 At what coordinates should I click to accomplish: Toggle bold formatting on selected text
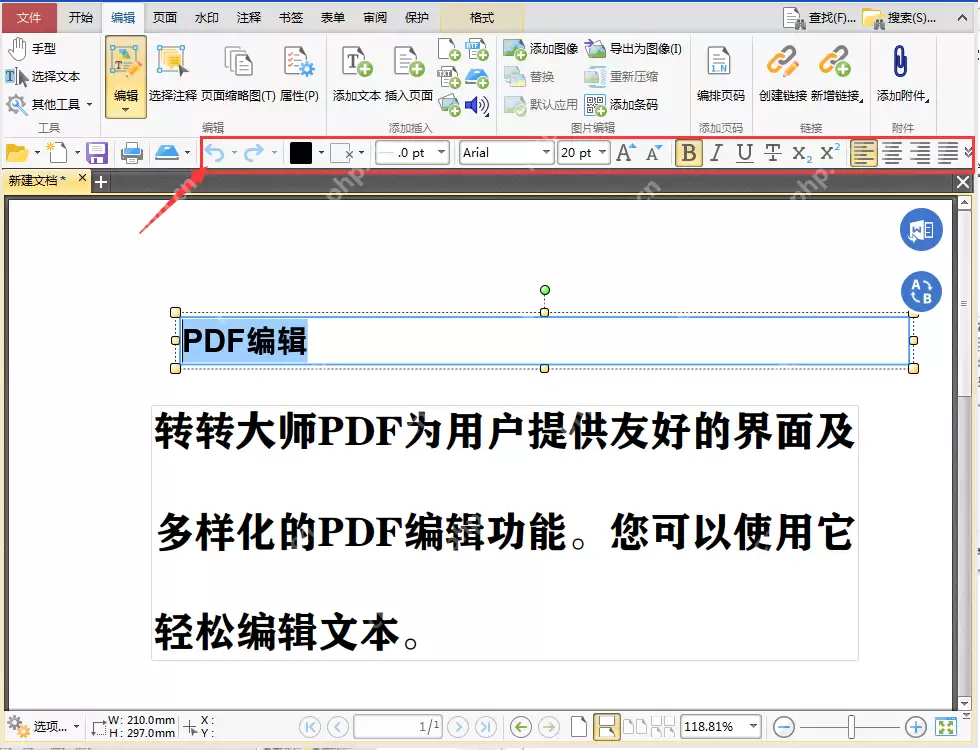(x=688, y=153)
